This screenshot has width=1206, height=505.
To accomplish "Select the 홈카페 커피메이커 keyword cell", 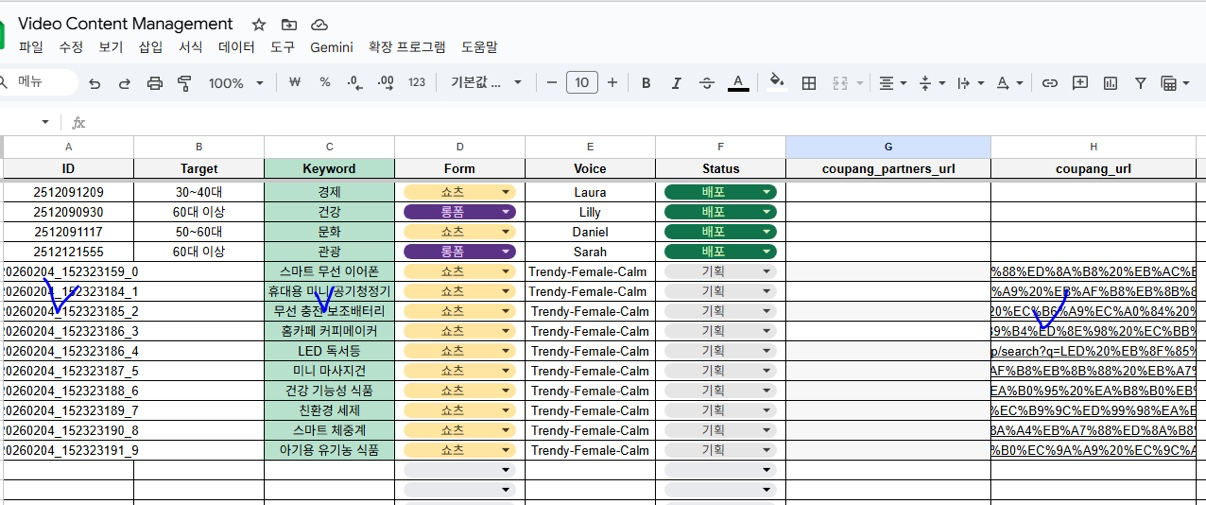I will tap(329, 331).
